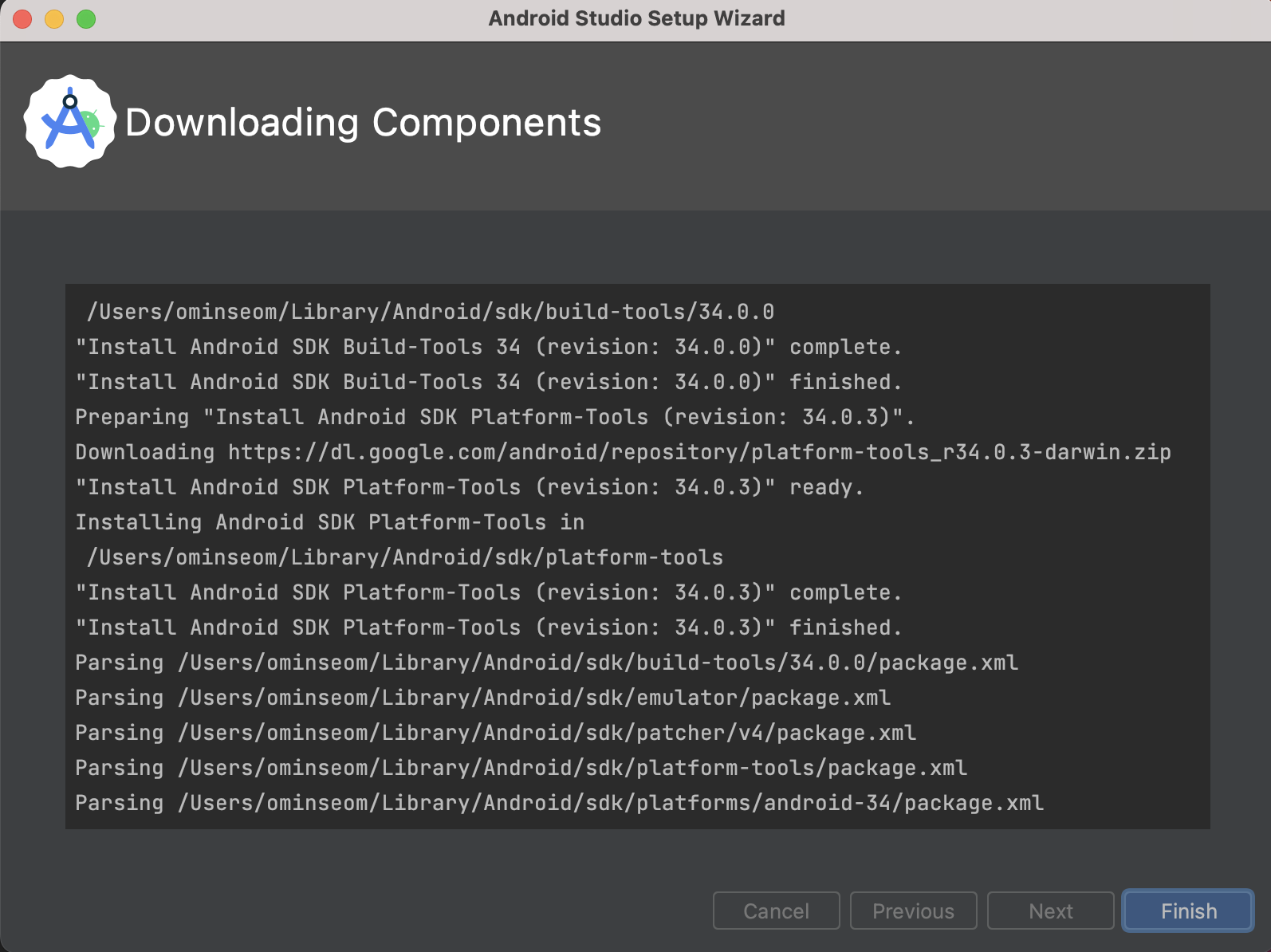The image size is (1271, 952).
Task: Click the build-tools/34.0.0 path line at the top of the log
Action: [x=431, y=312]
